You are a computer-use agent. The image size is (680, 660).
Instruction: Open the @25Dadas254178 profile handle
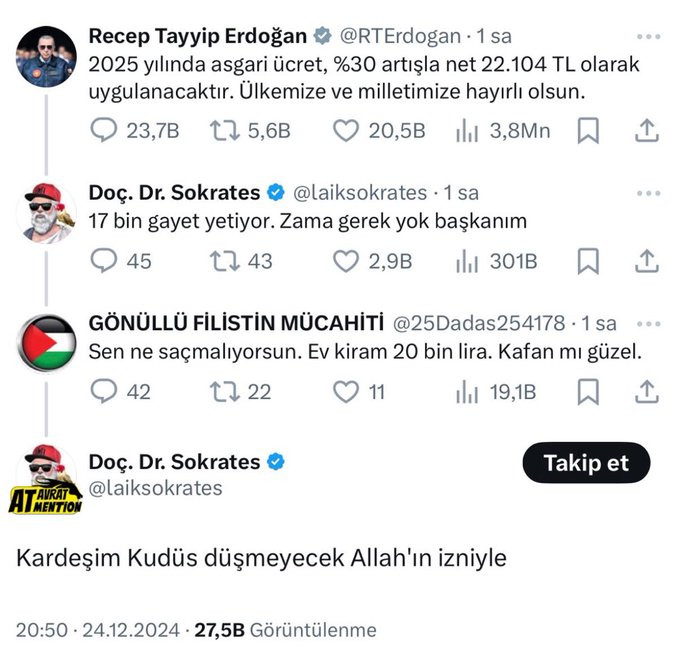[x=479, y=323]
